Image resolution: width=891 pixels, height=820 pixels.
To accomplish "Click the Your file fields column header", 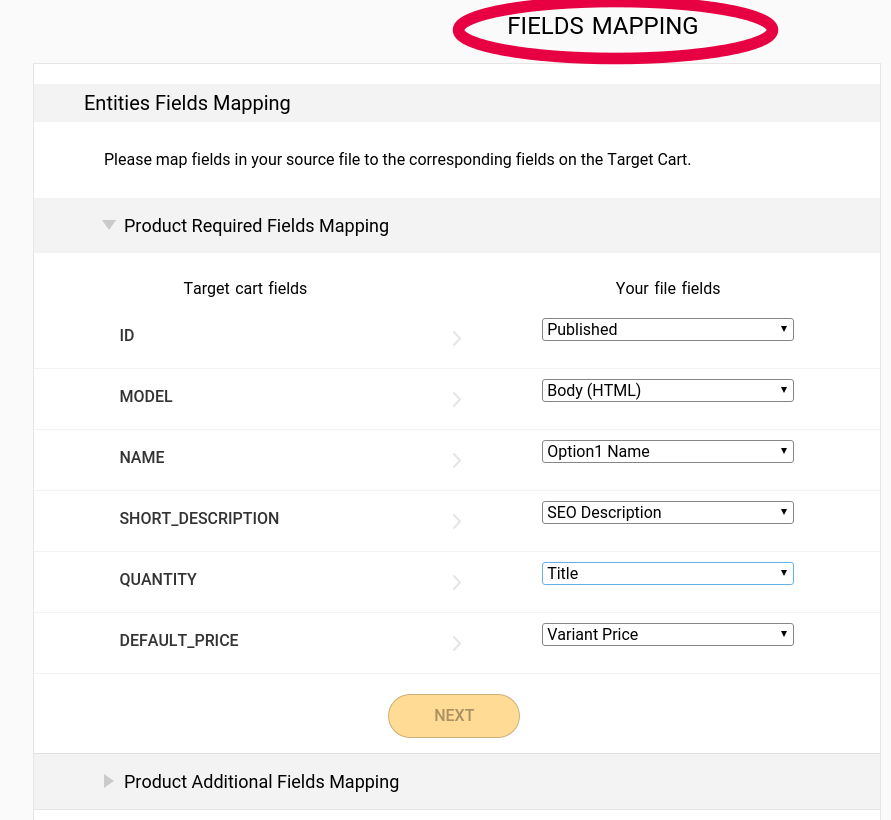I will coord(668,289).
